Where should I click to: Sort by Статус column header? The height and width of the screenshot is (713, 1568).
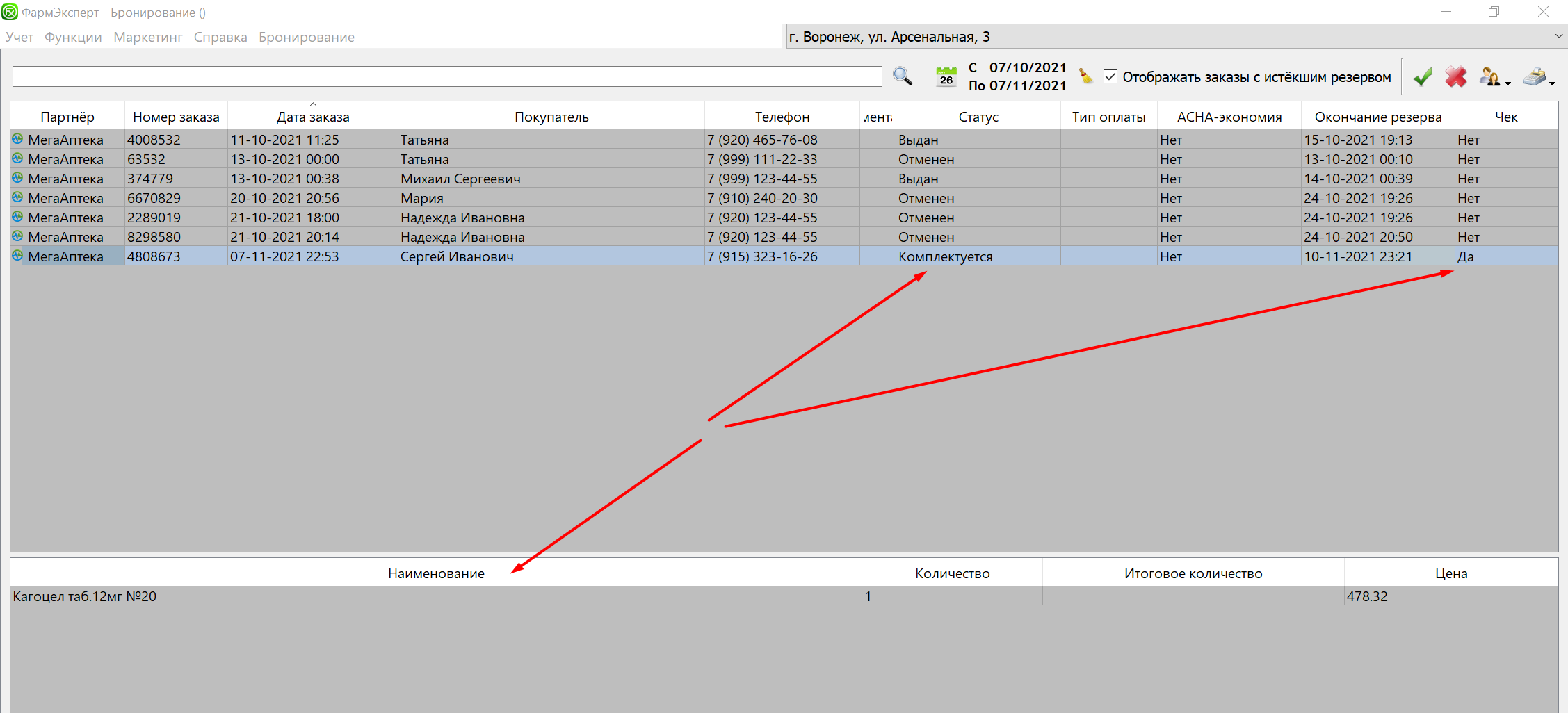[x=978, y=117]
